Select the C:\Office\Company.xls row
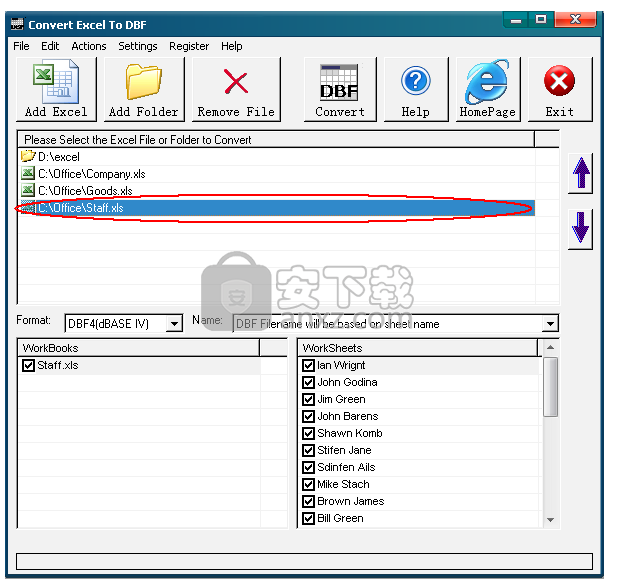 277,174
